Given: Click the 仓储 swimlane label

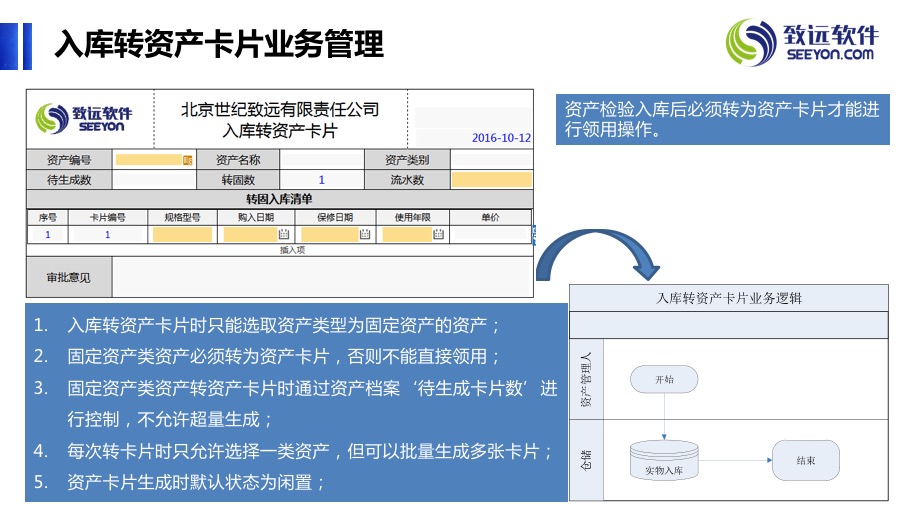Looking at the screenshot, I should (x=586, y=460).
